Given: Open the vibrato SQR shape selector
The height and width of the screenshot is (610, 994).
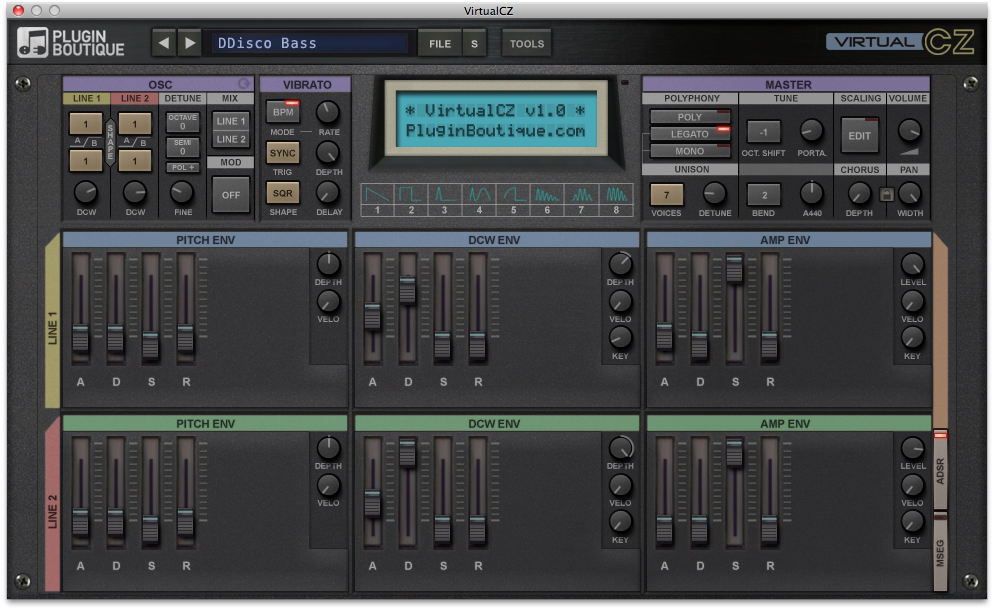Looking at the screenshot, I should (x=283, y=193).
